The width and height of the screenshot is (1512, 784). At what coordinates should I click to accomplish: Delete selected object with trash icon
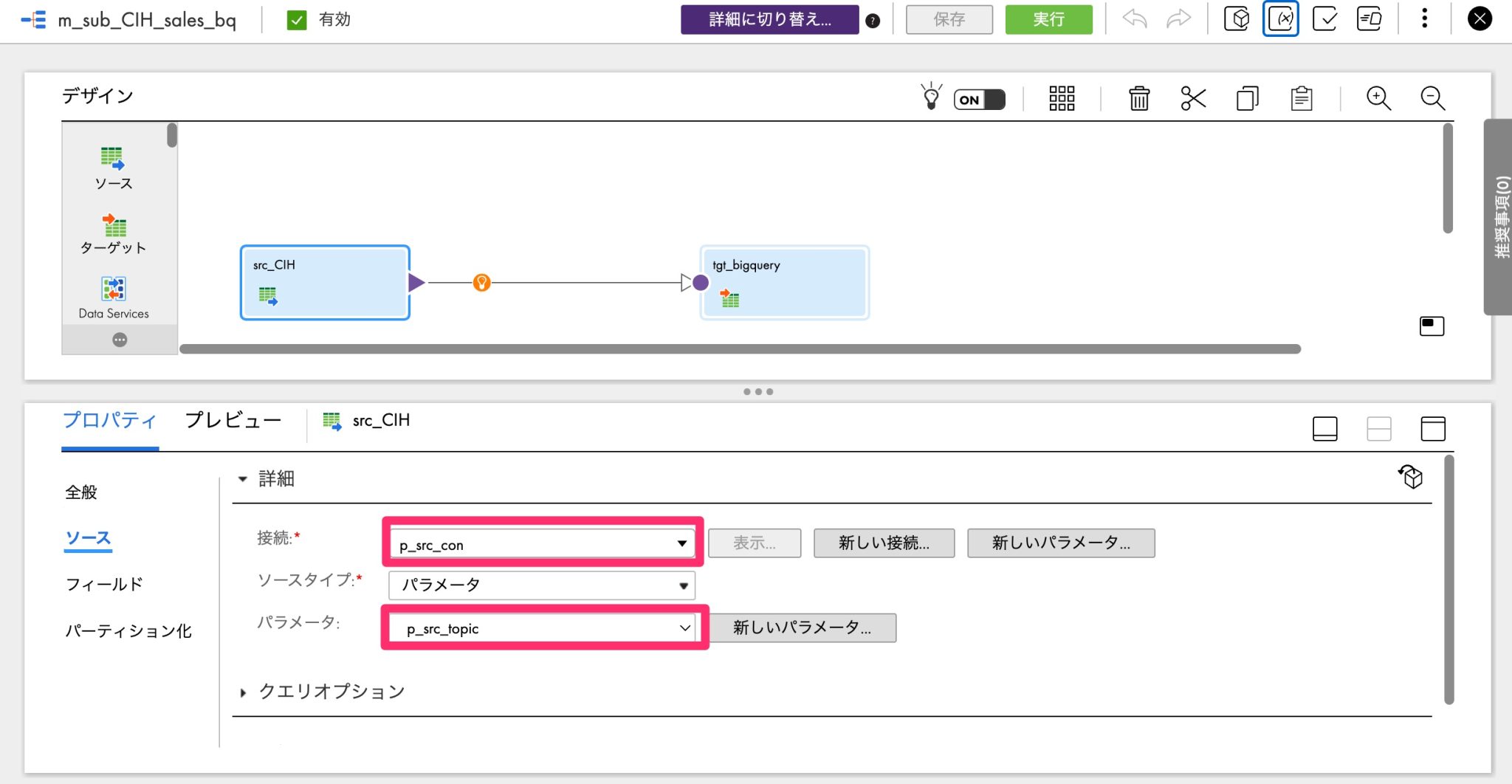(x=1138, y=98)
